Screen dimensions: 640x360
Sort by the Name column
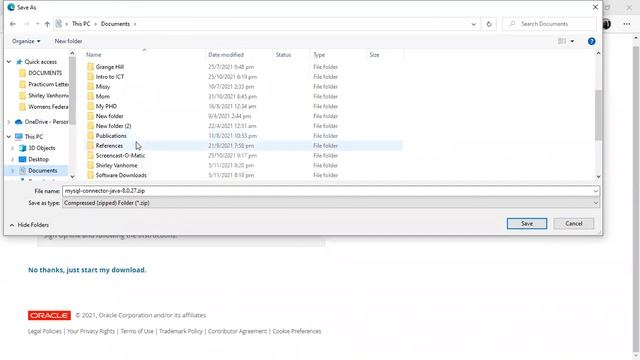click(x=93, y=55)
